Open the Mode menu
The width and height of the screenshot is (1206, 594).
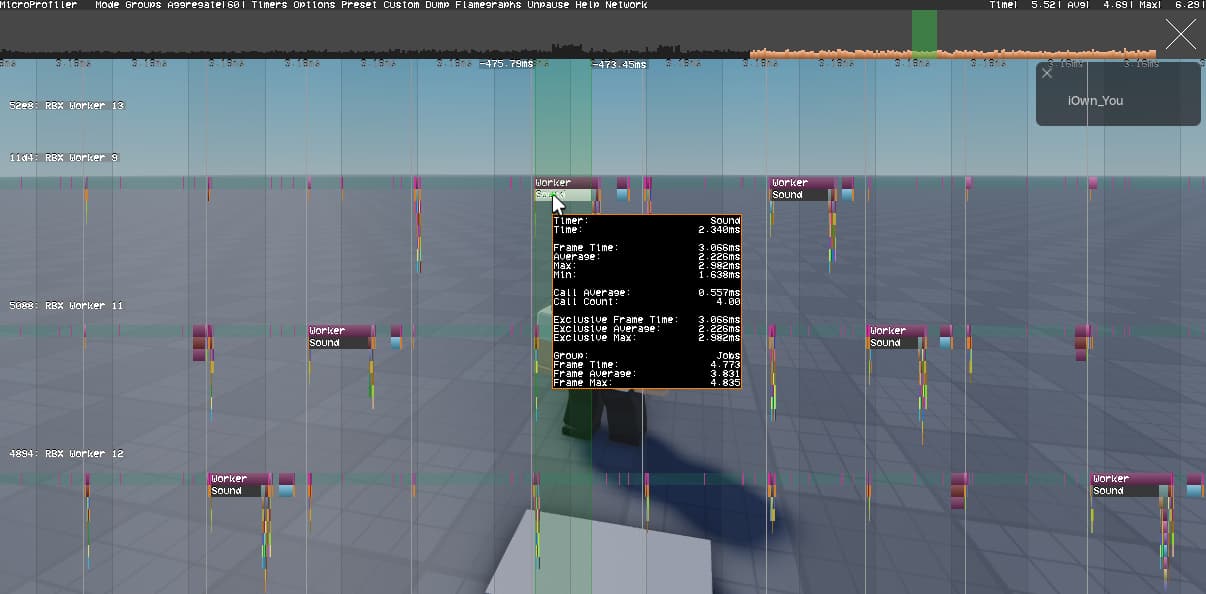tap(107, 5)
